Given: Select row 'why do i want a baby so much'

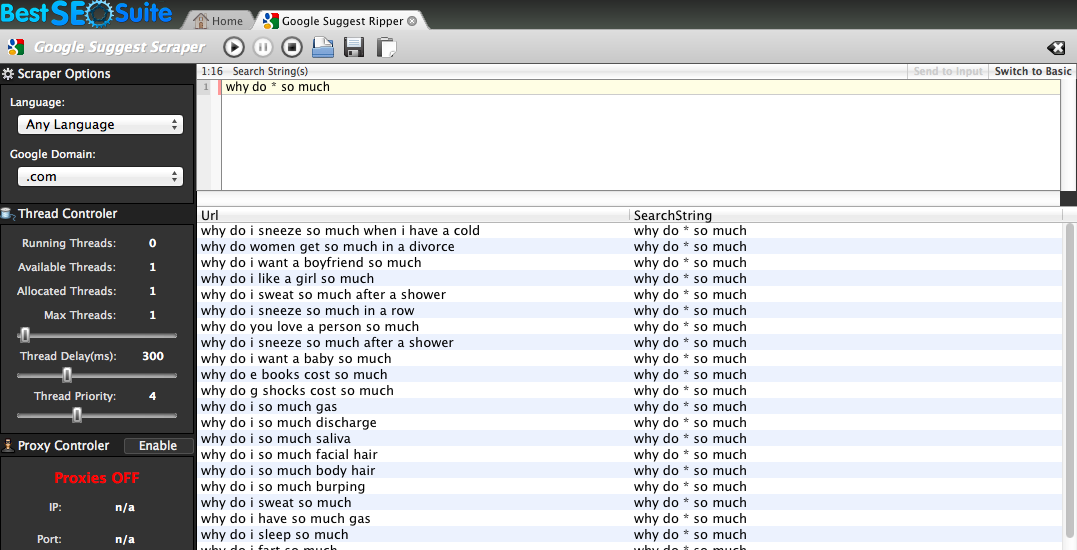Looking at the screenshot, I should (629, 358).
